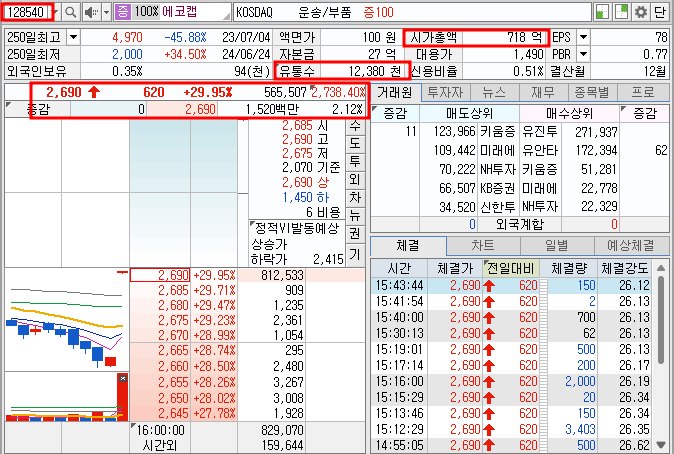Click the 차 side button
Image resolution: width=674 pixels, height=454 pixels.
pyautogui.click(x=355, y=197)
